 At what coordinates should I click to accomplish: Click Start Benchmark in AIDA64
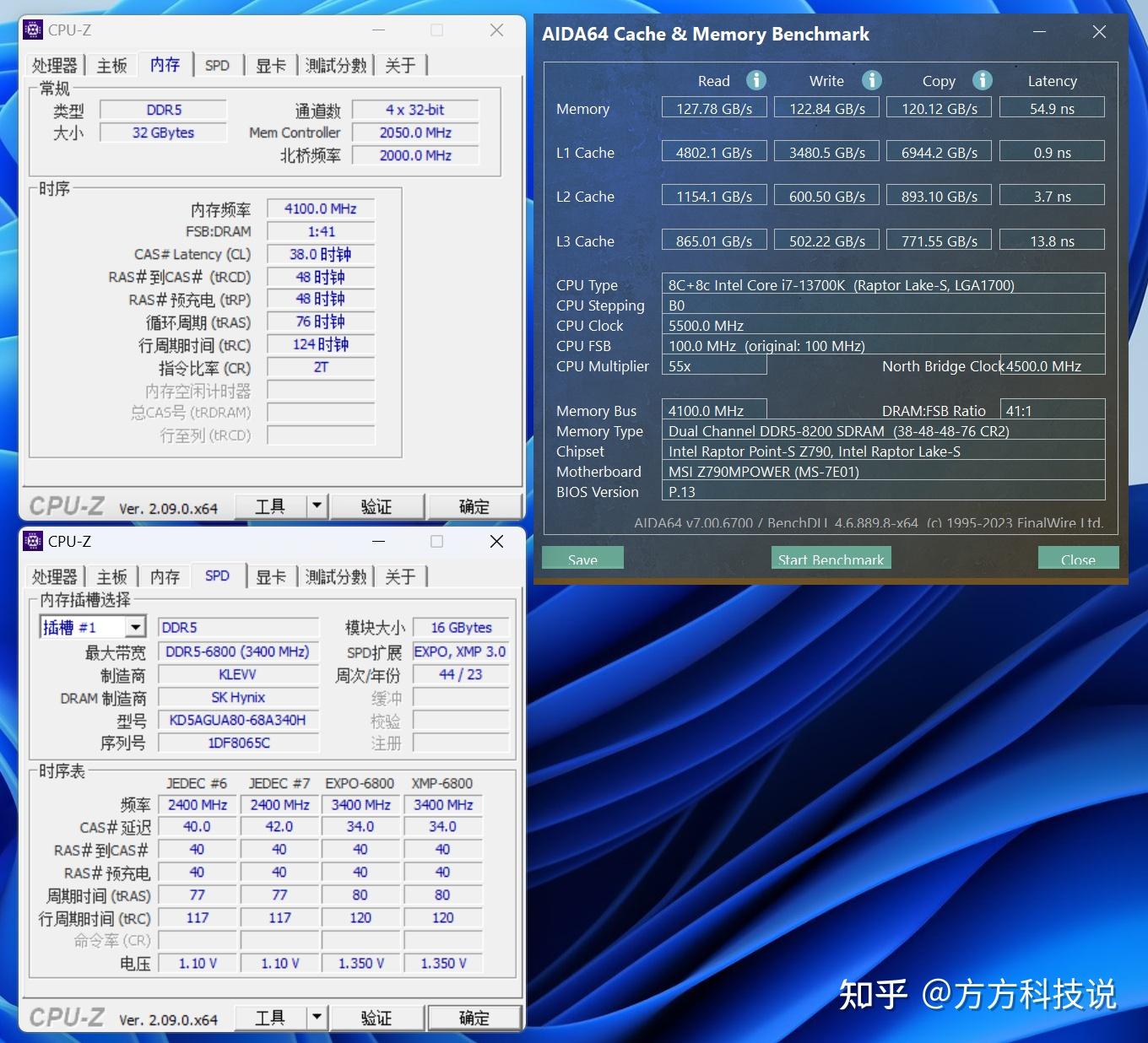click(x=831, y=559)
